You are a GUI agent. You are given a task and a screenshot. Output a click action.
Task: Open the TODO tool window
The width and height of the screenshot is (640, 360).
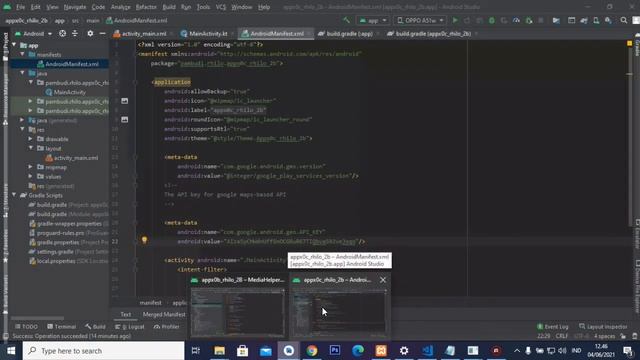point(27,327)
